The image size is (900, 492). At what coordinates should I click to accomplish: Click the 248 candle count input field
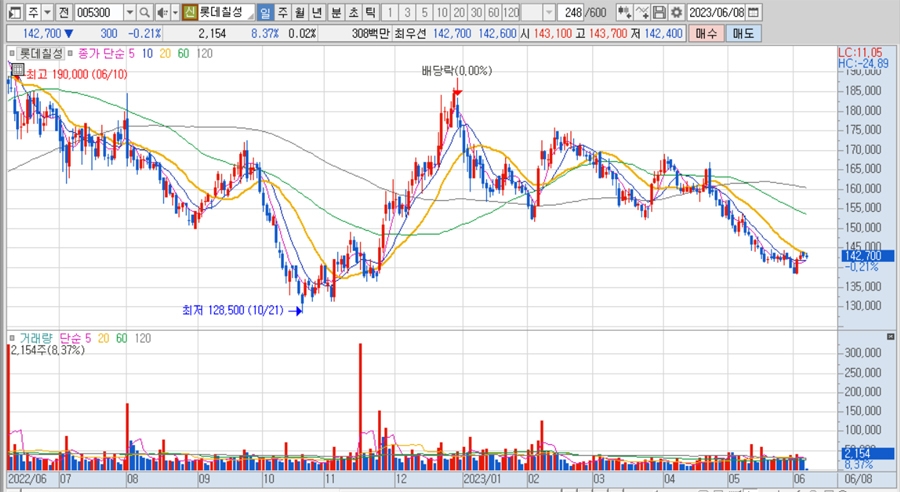(x=572, y=12)
